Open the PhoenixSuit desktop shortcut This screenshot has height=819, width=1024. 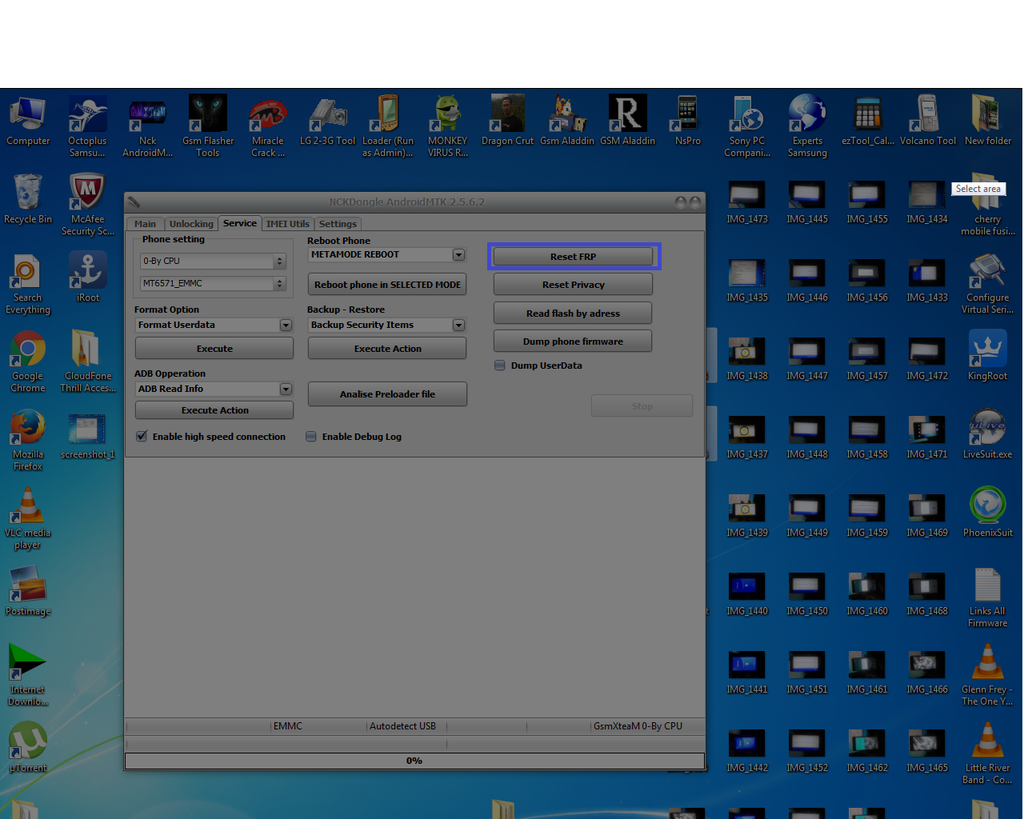[987, 507]
